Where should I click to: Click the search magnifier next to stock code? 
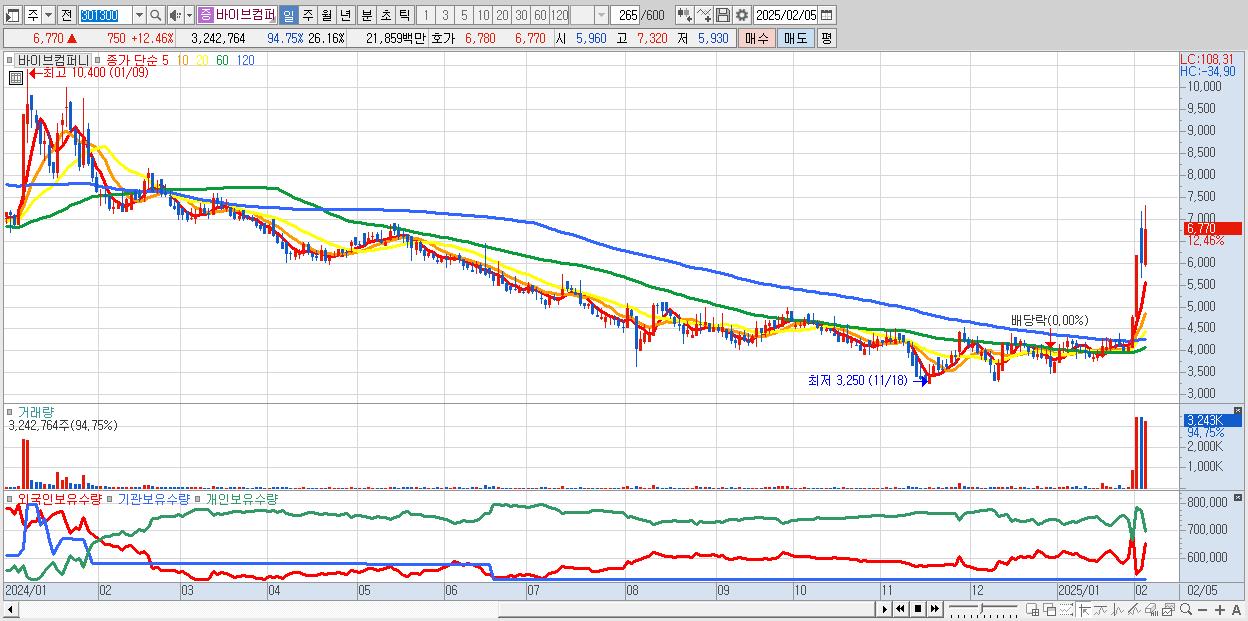(155, 15)
